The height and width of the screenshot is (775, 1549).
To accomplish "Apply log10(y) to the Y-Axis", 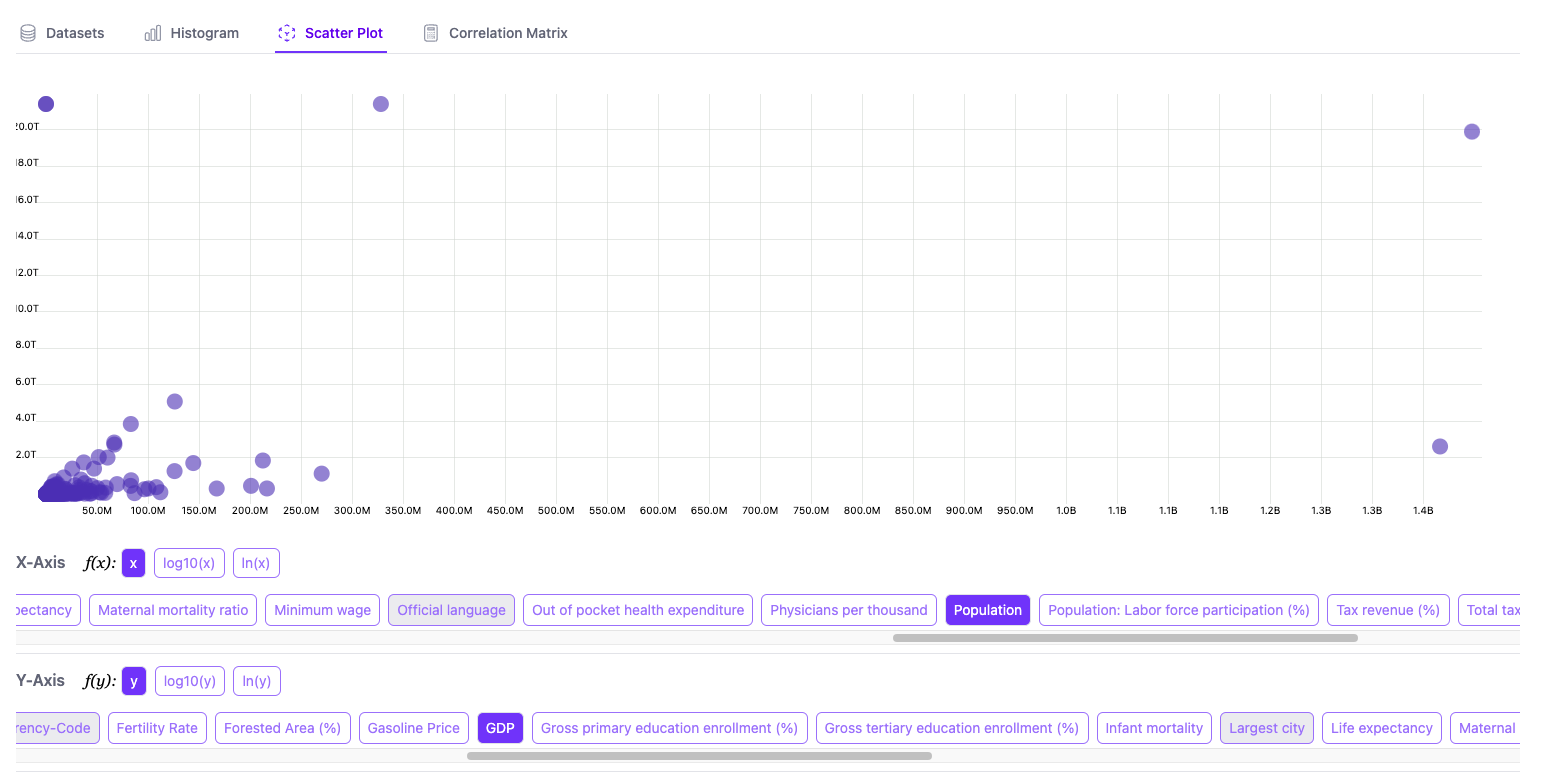I will pyautogui.click(x=190, y=681).
